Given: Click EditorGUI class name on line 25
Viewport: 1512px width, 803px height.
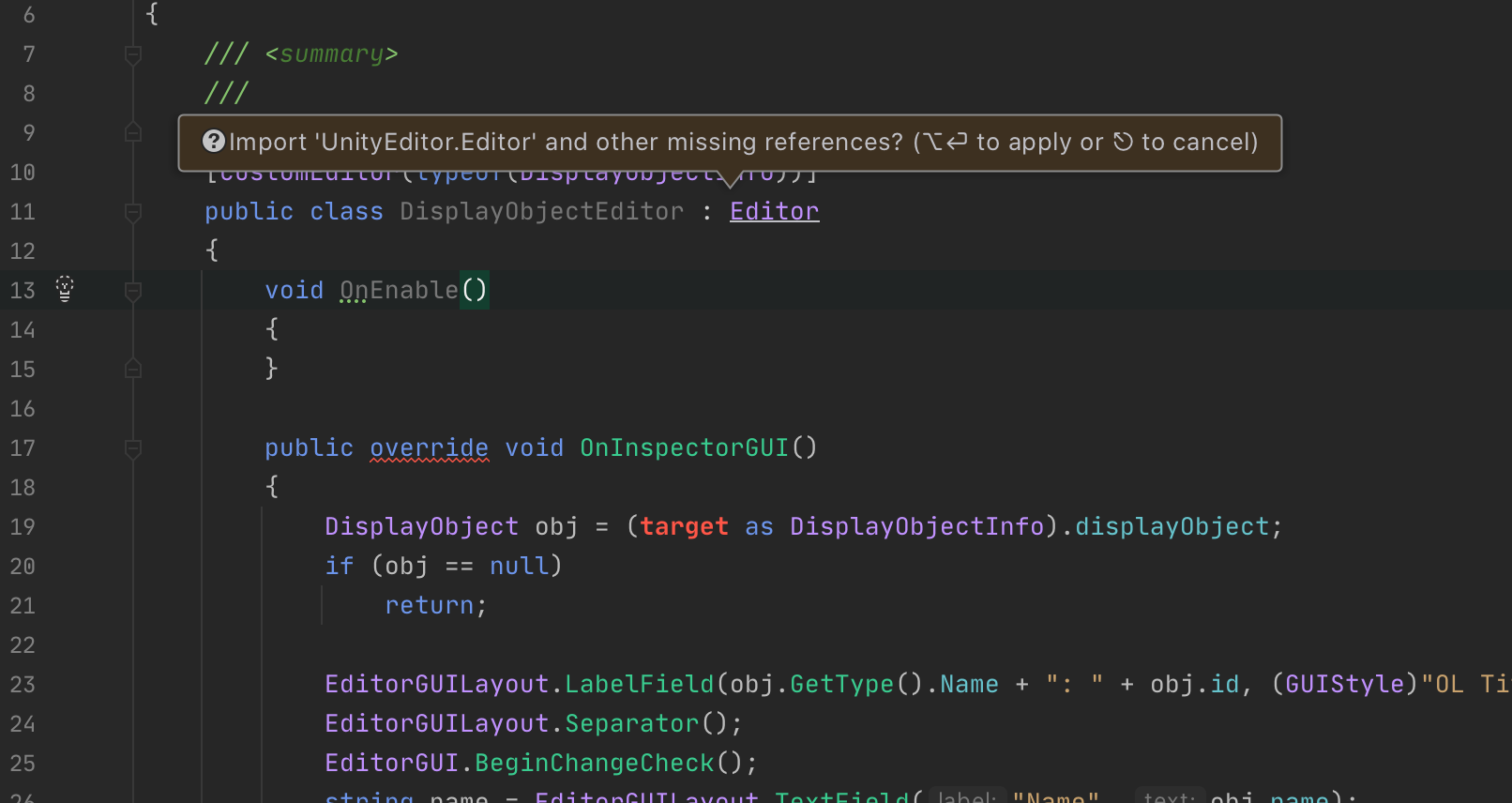Looking at the screenshot, I should pyautogui.click(x=392, y=763).
